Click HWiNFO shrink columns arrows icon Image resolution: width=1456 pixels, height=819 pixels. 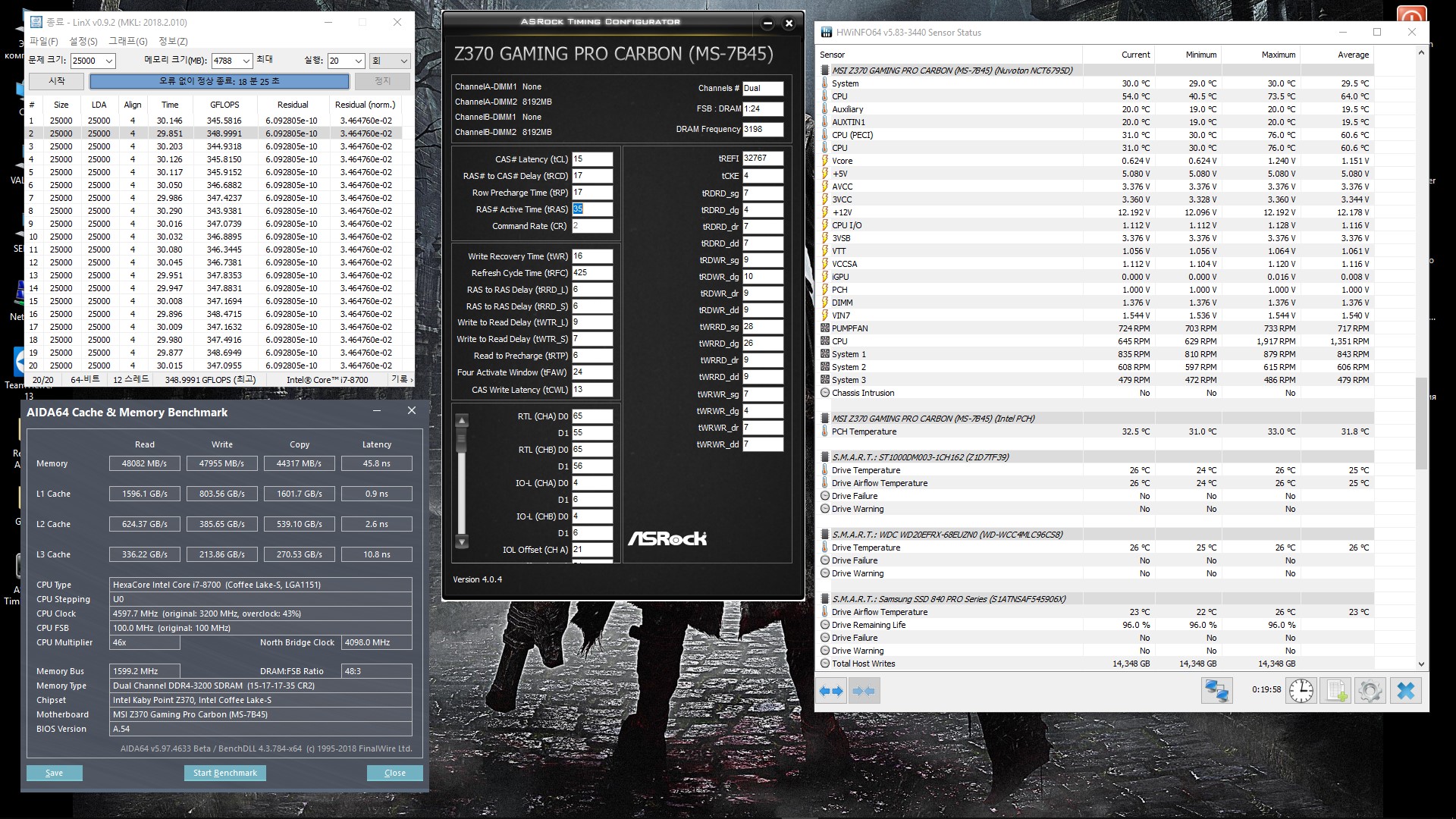pos(864,691)
